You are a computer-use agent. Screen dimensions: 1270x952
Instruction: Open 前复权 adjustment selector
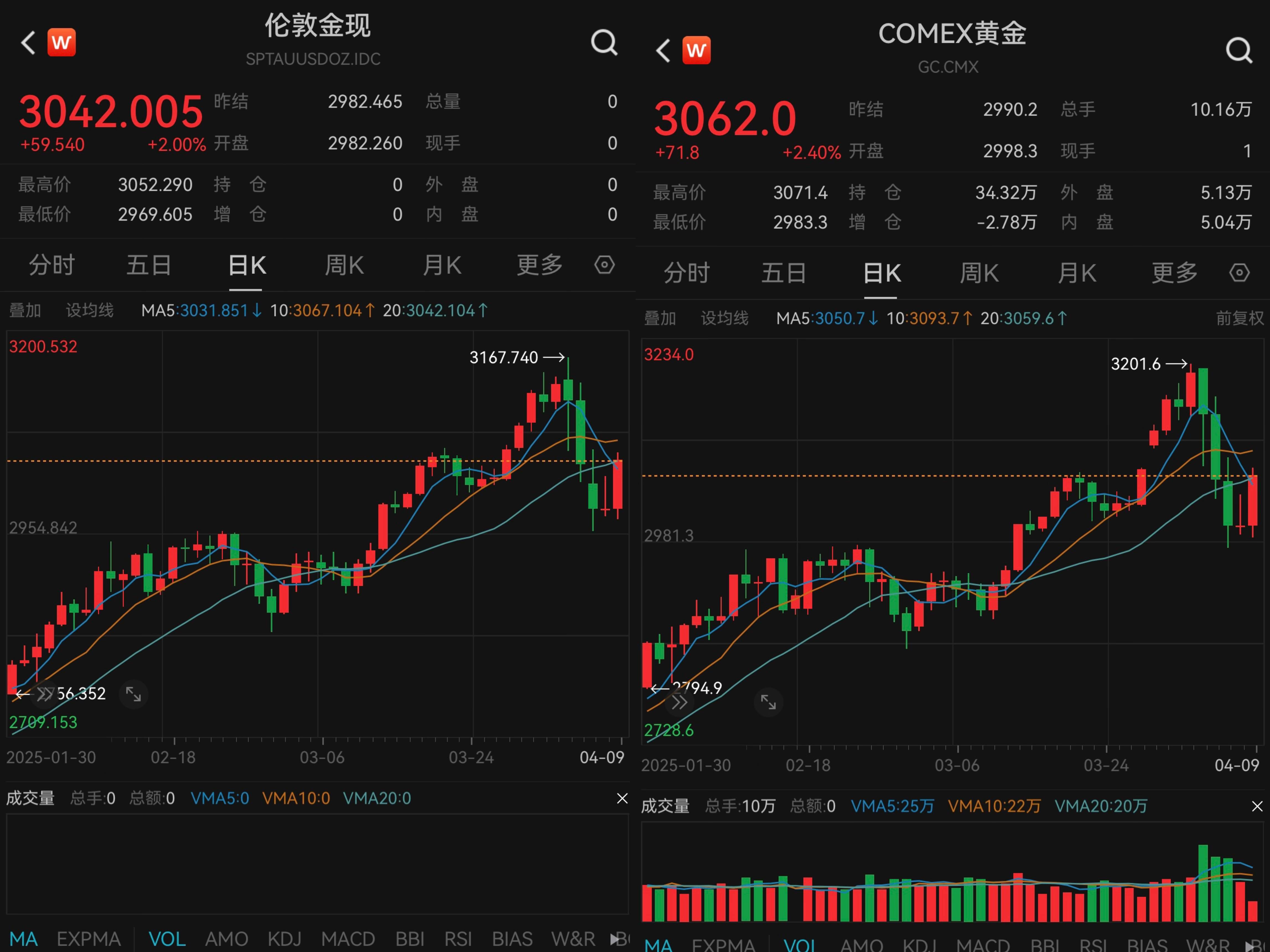coord(1240,318)
